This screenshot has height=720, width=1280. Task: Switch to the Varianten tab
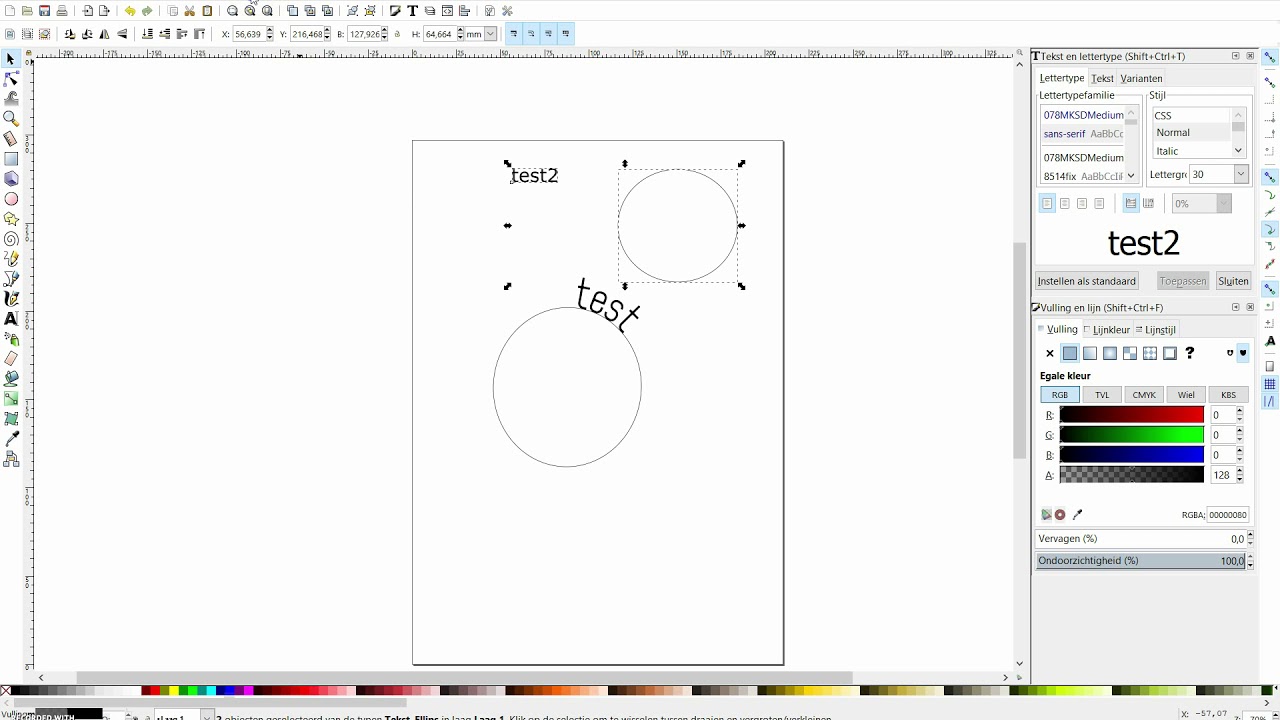tap(1141, 78)
